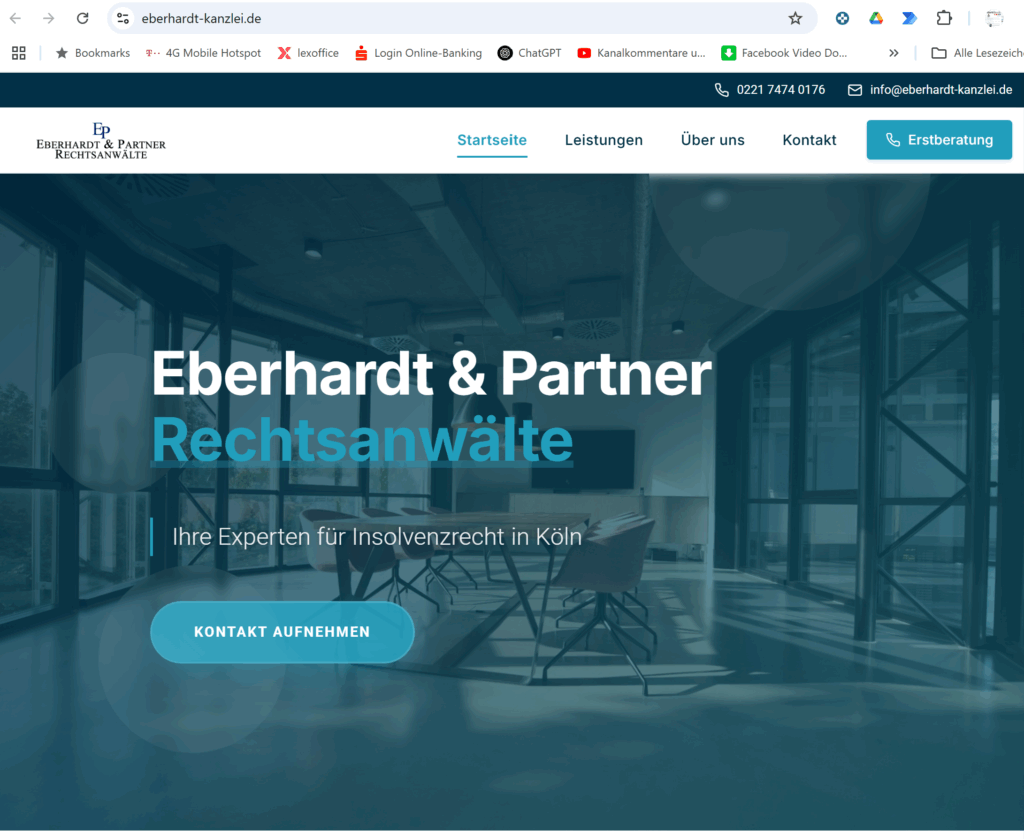The width and height of the screenshot is (1024, 839).
Task: Open the ChatGPT bookmark
Action: coord(530,53)
